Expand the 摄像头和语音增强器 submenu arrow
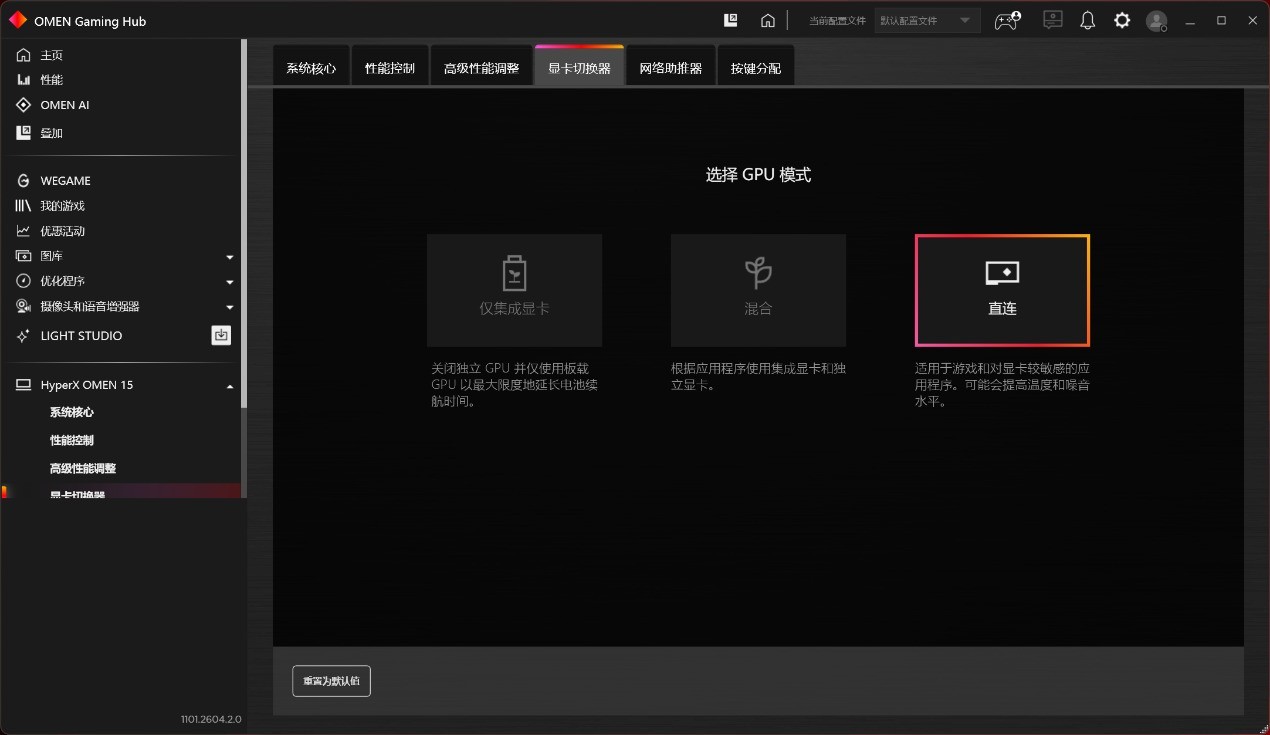The image size is (1270, 735). (230, 307)
